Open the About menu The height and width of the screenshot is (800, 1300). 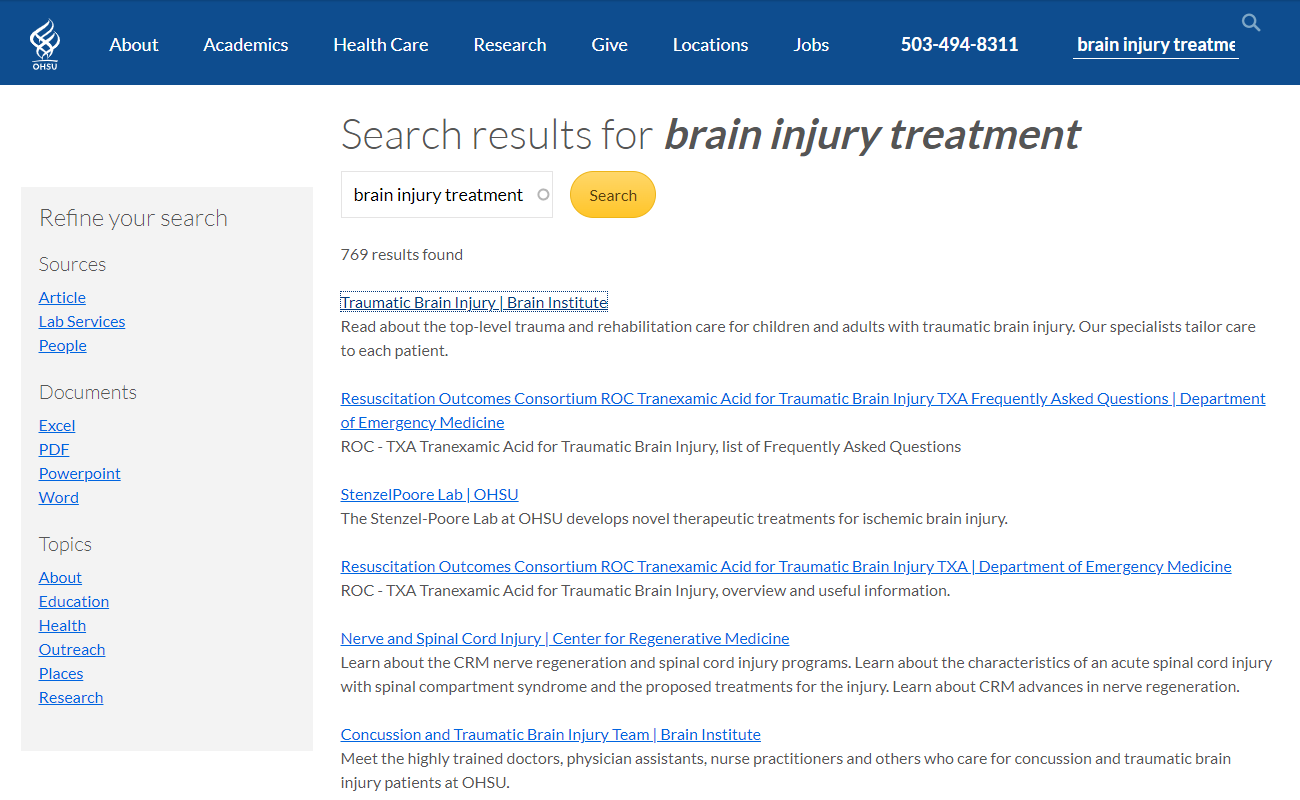pyautogui.click(x=134, y=45)
